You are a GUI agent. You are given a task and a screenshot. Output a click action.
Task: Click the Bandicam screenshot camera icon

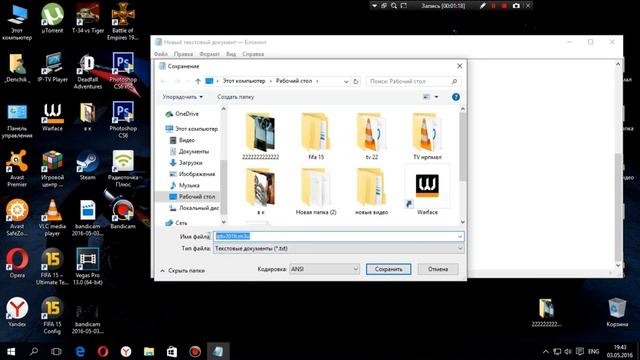(x=516, y=6)
